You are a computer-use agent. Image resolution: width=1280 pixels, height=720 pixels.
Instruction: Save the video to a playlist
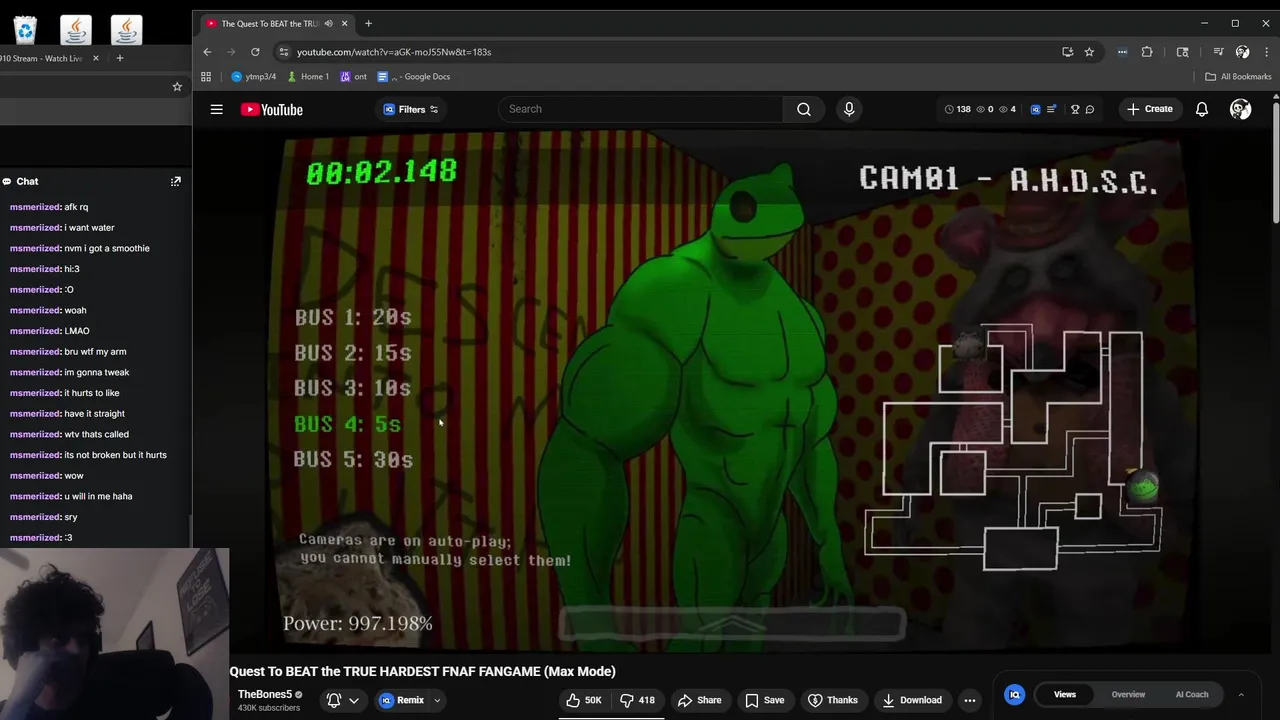pyautogui.click(x=764, y=700)
